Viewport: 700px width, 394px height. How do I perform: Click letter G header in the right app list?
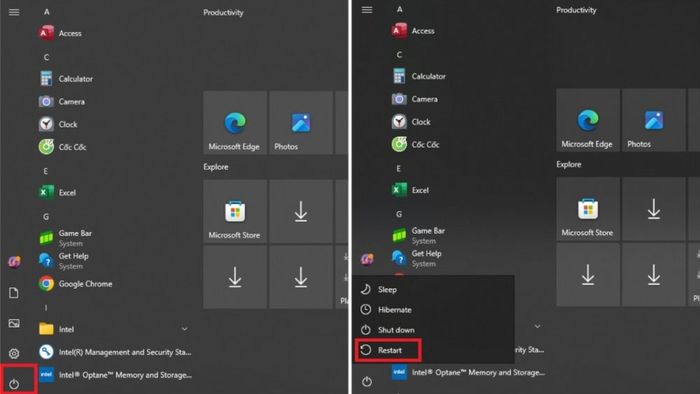(399, 214)
